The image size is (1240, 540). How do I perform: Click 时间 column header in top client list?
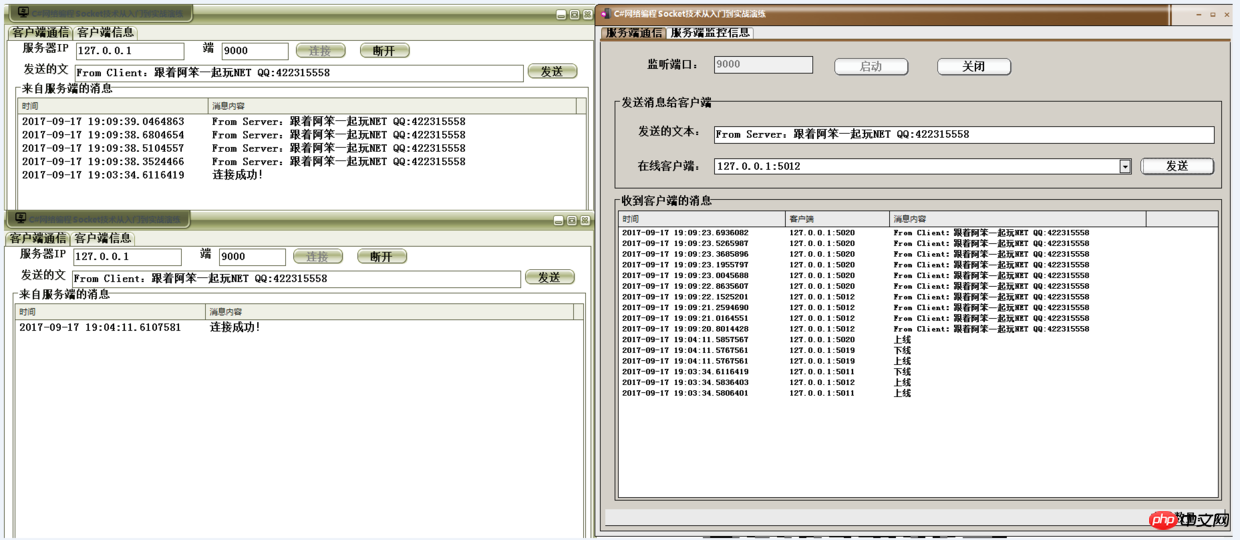coord(113,106)
